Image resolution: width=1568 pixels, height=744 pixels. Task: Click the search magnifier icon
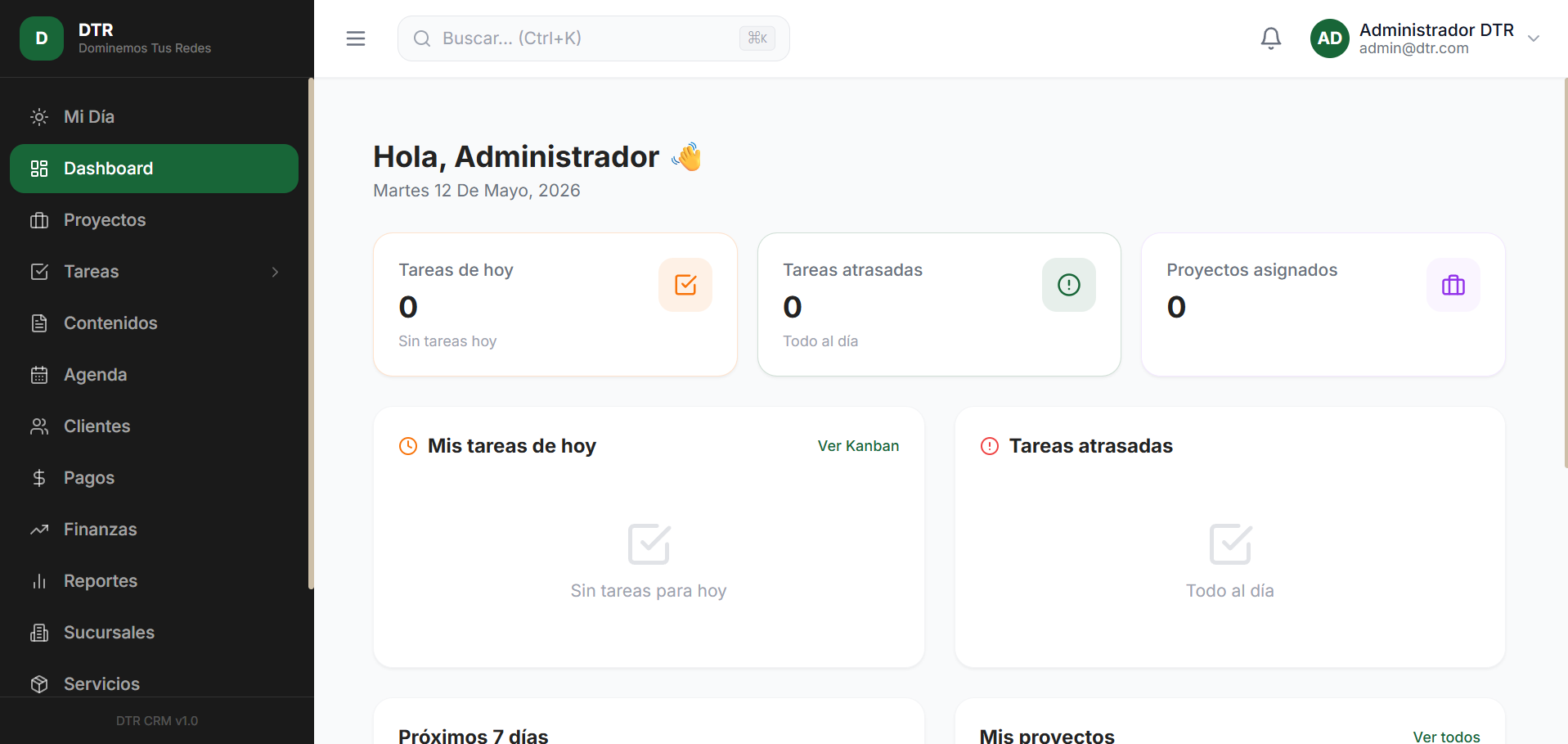(x=422, y=38)
